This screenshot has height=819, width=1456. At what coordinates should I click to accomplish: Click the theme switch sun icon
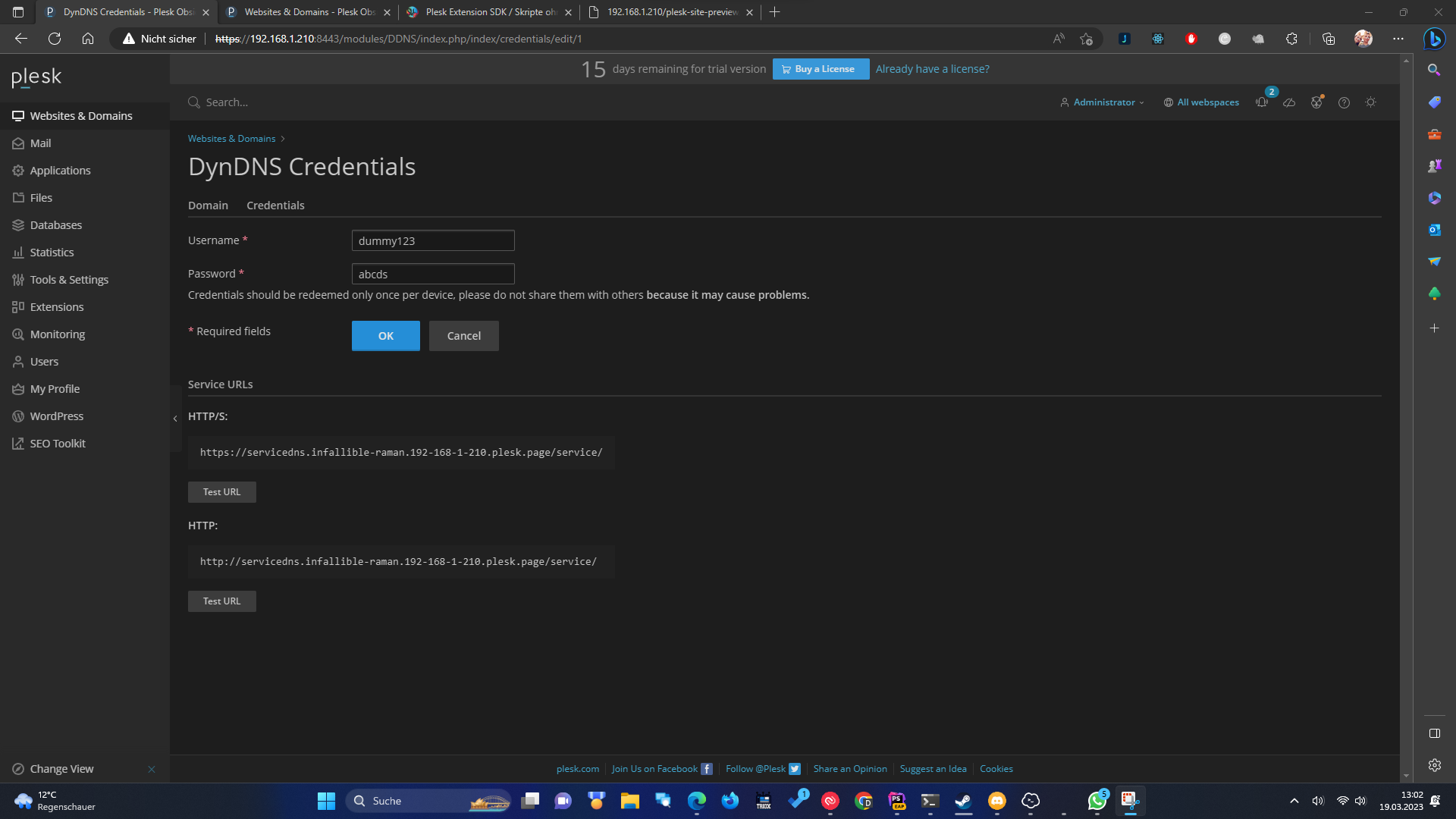tap(1370, 102)
